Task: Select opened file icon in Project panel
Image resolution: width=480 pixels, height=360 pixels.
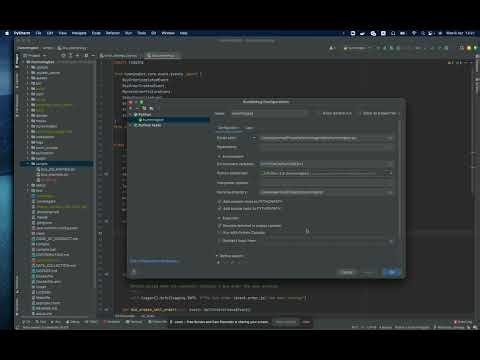Action: [x=63, y=55]
